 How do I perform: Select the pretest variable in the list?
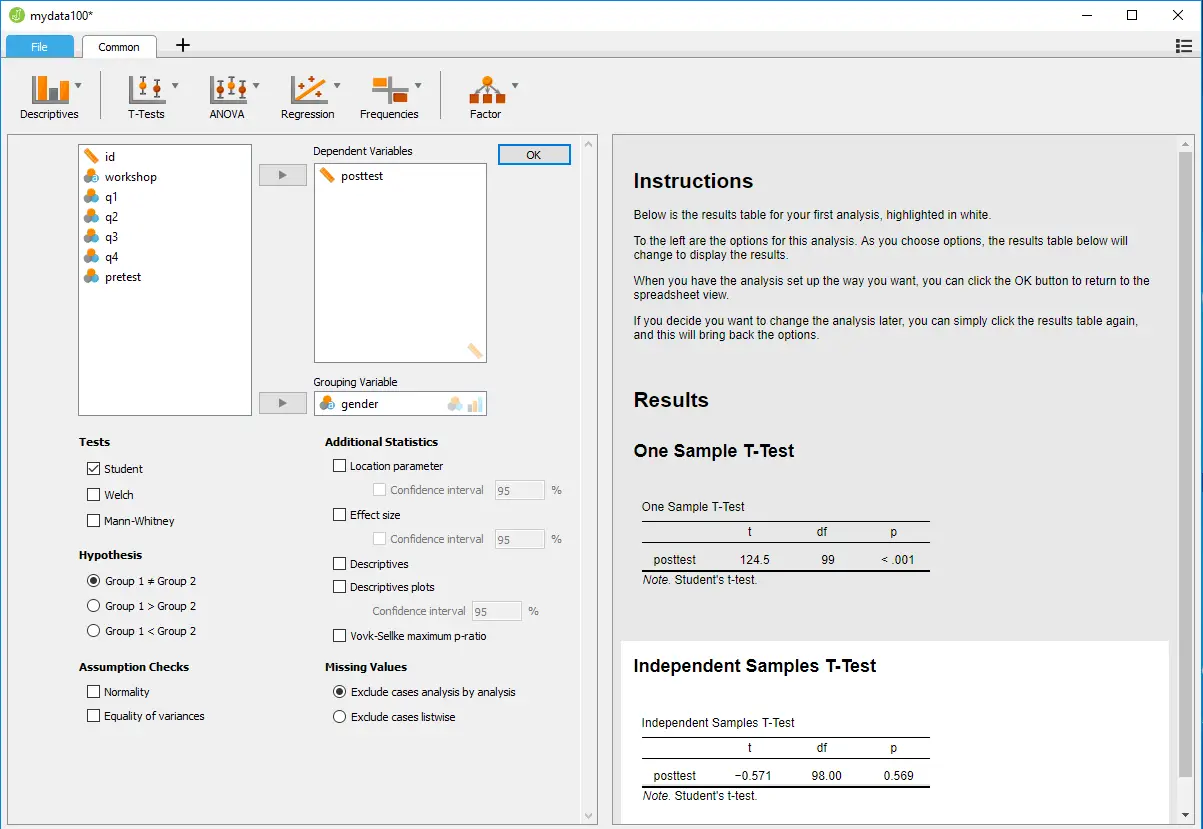[x=120, y=276]
